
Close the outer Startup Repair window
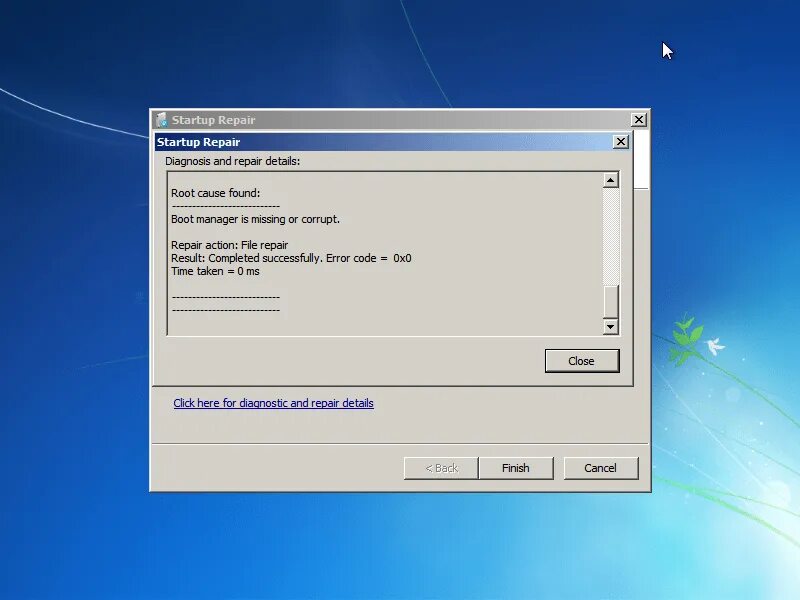coord(638,119)
